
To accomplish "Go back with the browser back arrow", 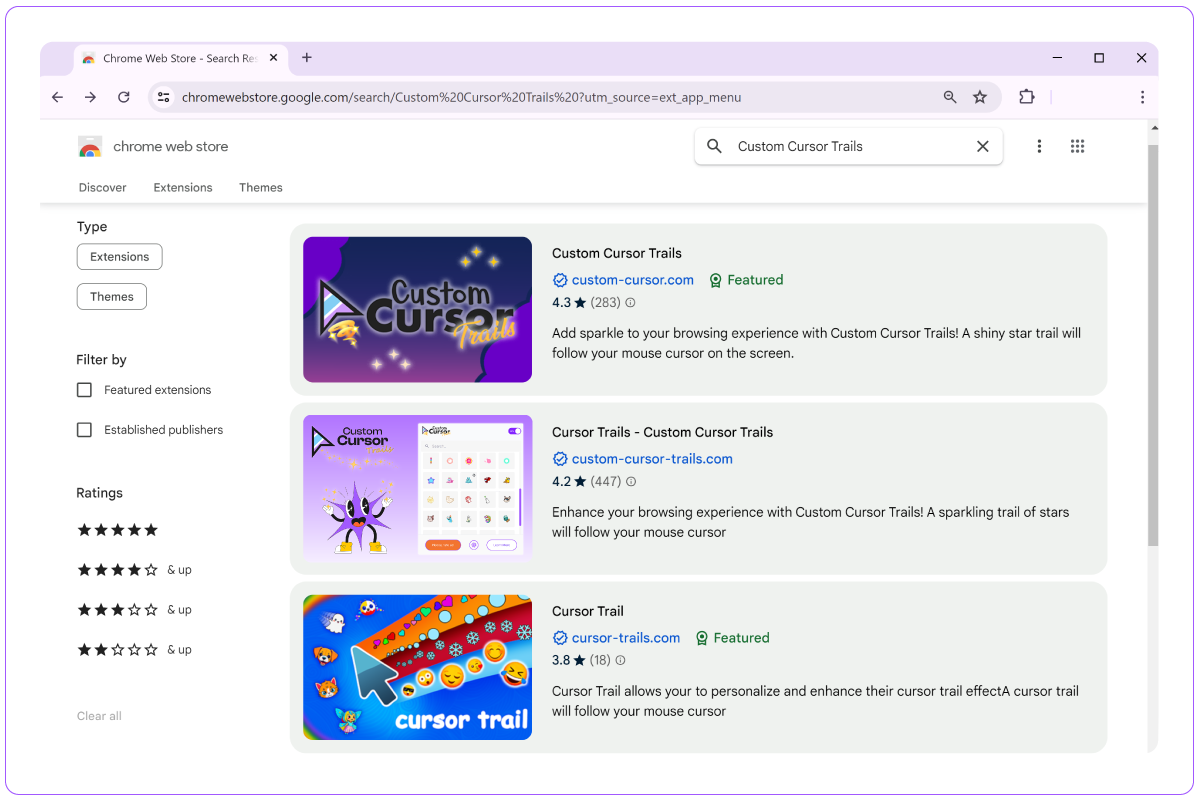I will [57, 97].
